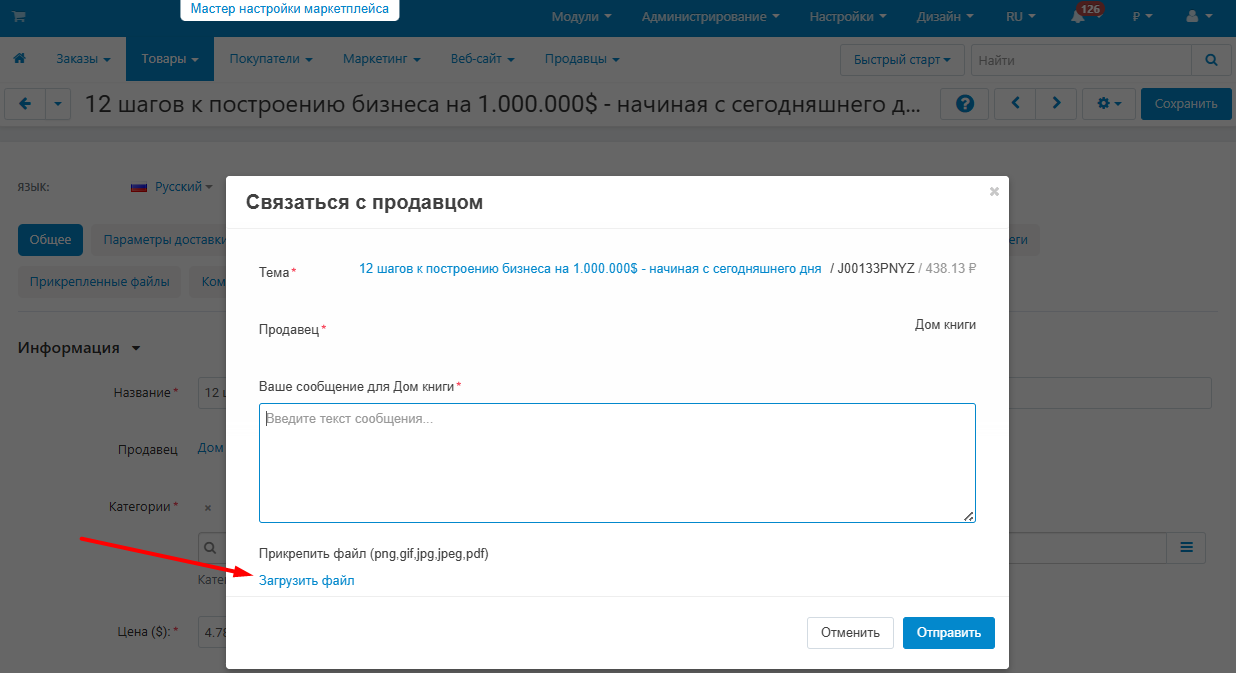Open the Покупатели menu
Viewport: 1236px width, 673px height.
point(271,59)
